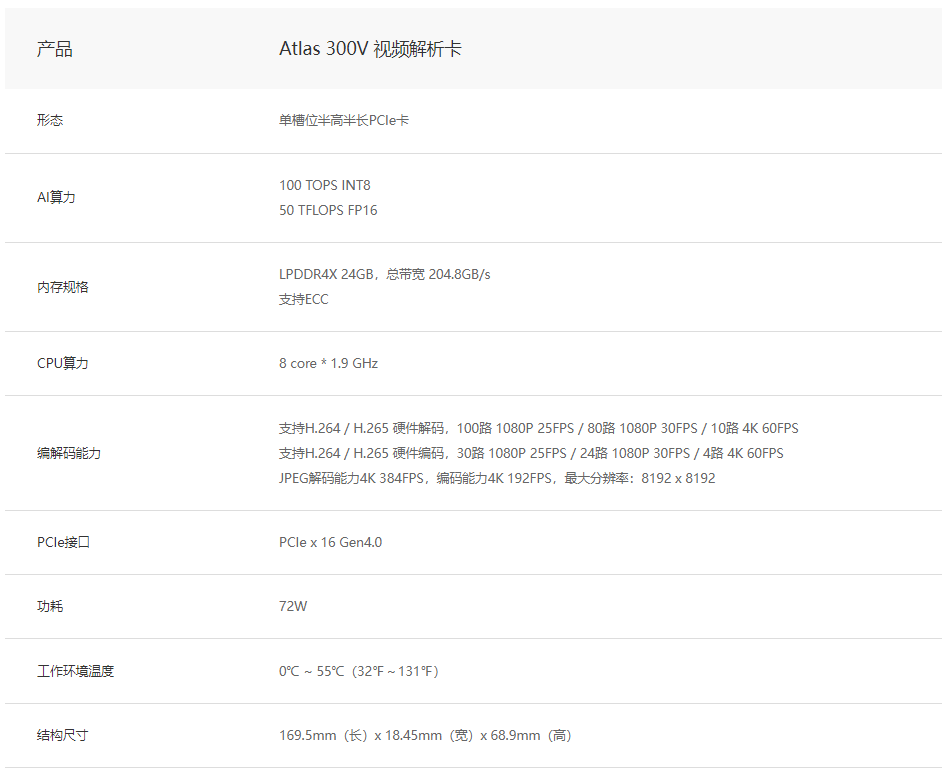Screen dimensions: 942x779
Task: Select the hardware encoding '硬件编码' specification line
Action: pos(531,453)
